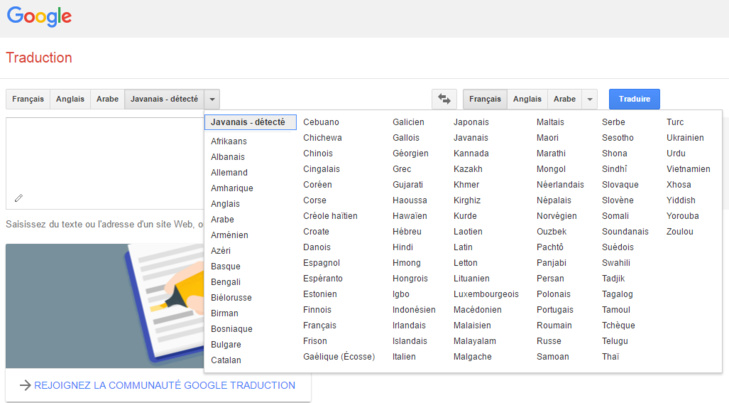Viewport: 729px width, 403px height.
Task: Open the source language dropdown arrow
Action: pos(212,99)
